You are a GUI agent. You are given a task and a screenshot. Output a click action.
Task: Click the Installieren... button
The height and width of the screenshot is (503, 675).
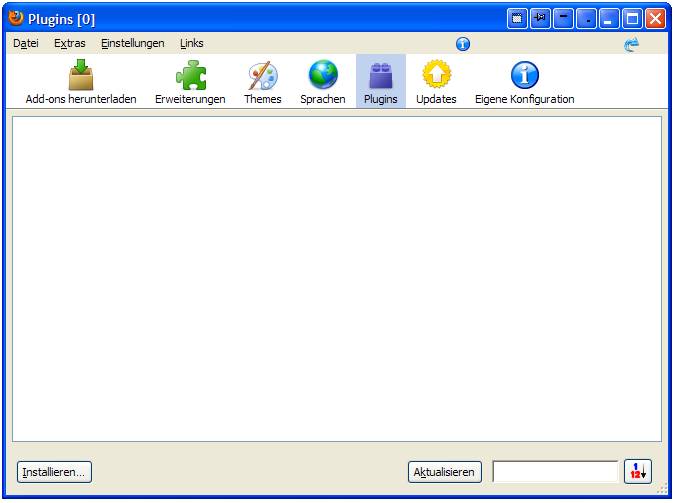point(54,472)
